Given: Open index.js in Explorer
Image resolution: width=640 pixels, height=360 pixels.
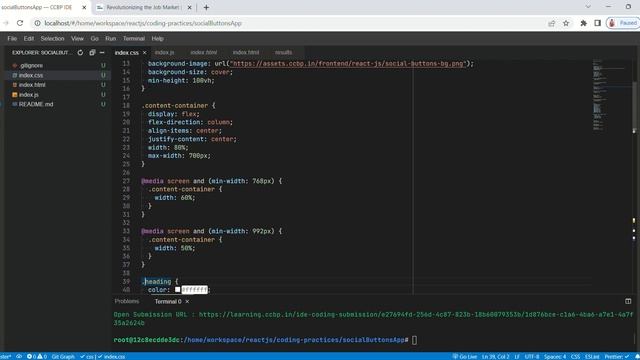Looking at the screenshot, I should coord(29,95).
